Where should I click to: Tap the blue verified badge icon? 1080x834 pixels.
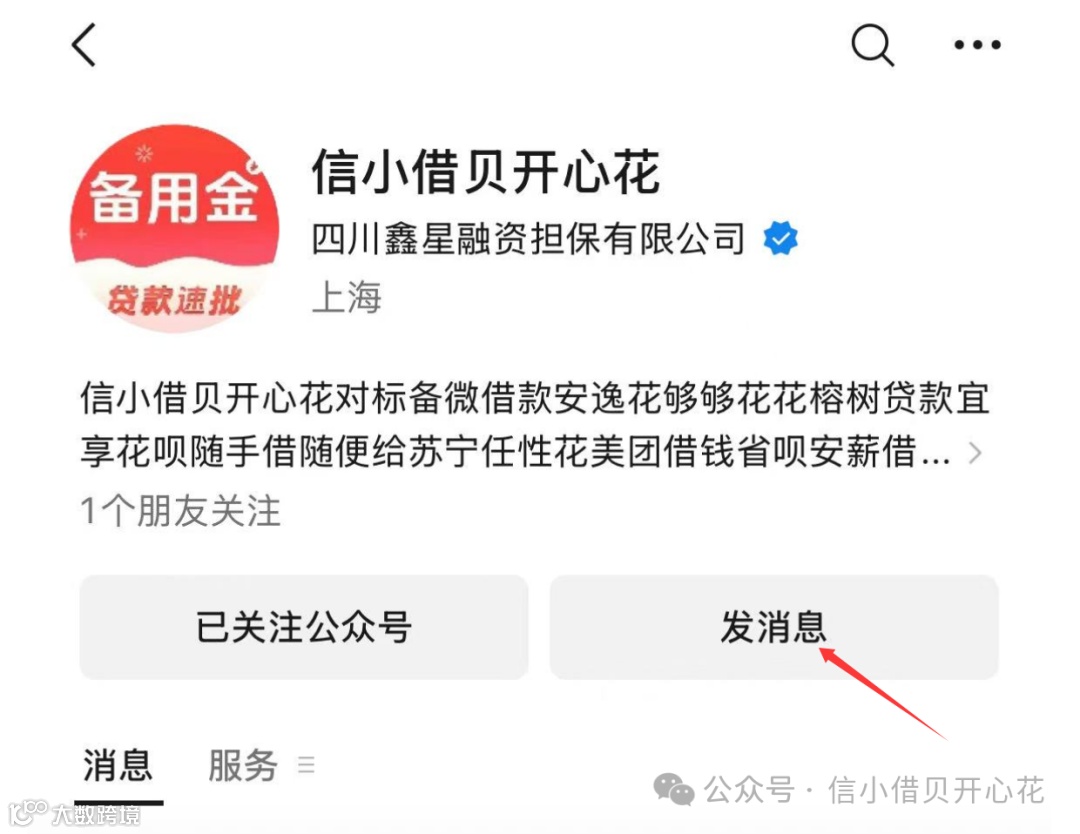pos(780,238)
